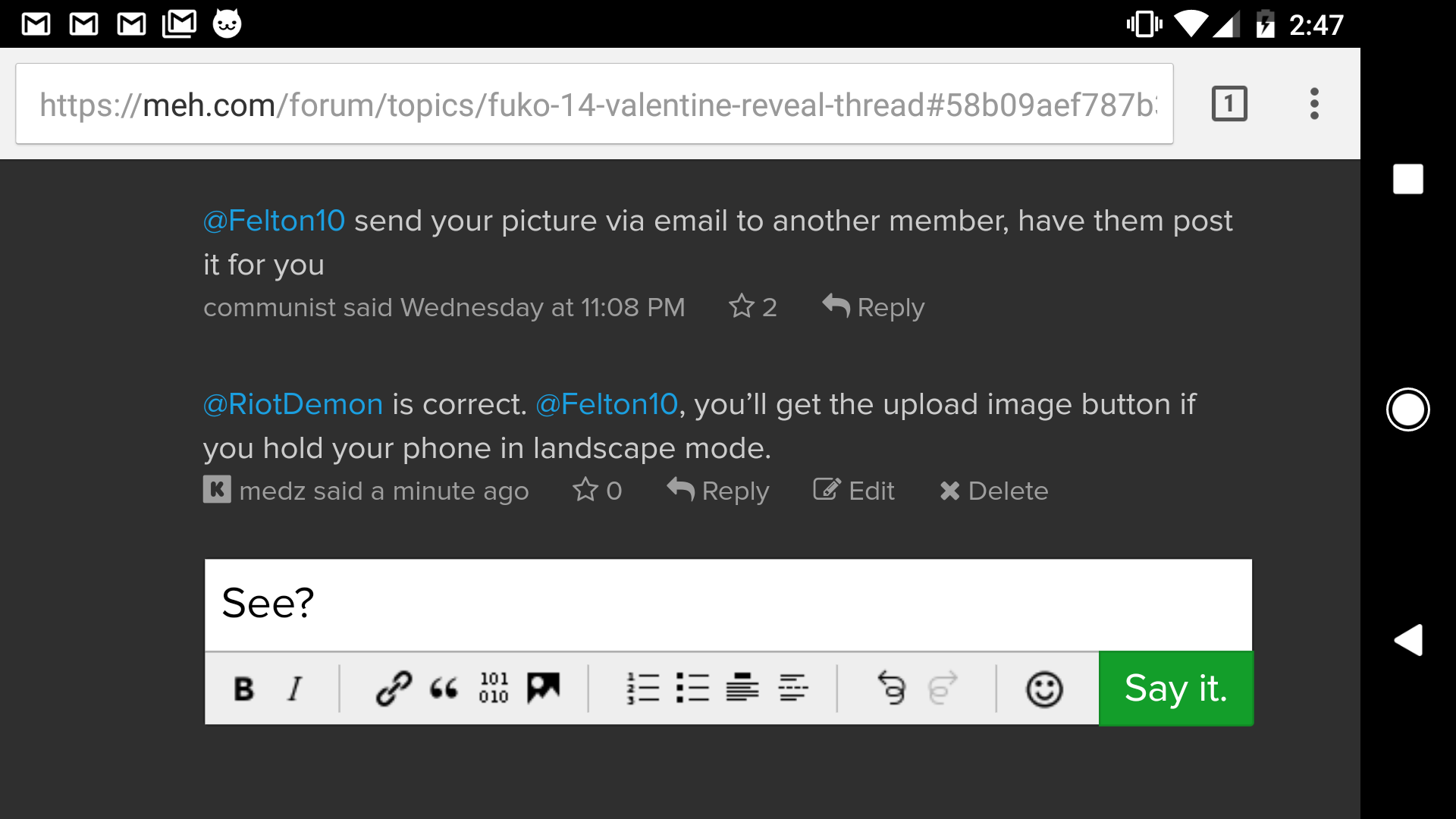This screenshot has height=819, width=1456.
Task: Open the browser tab switcher
Action: coord(1229,104)
